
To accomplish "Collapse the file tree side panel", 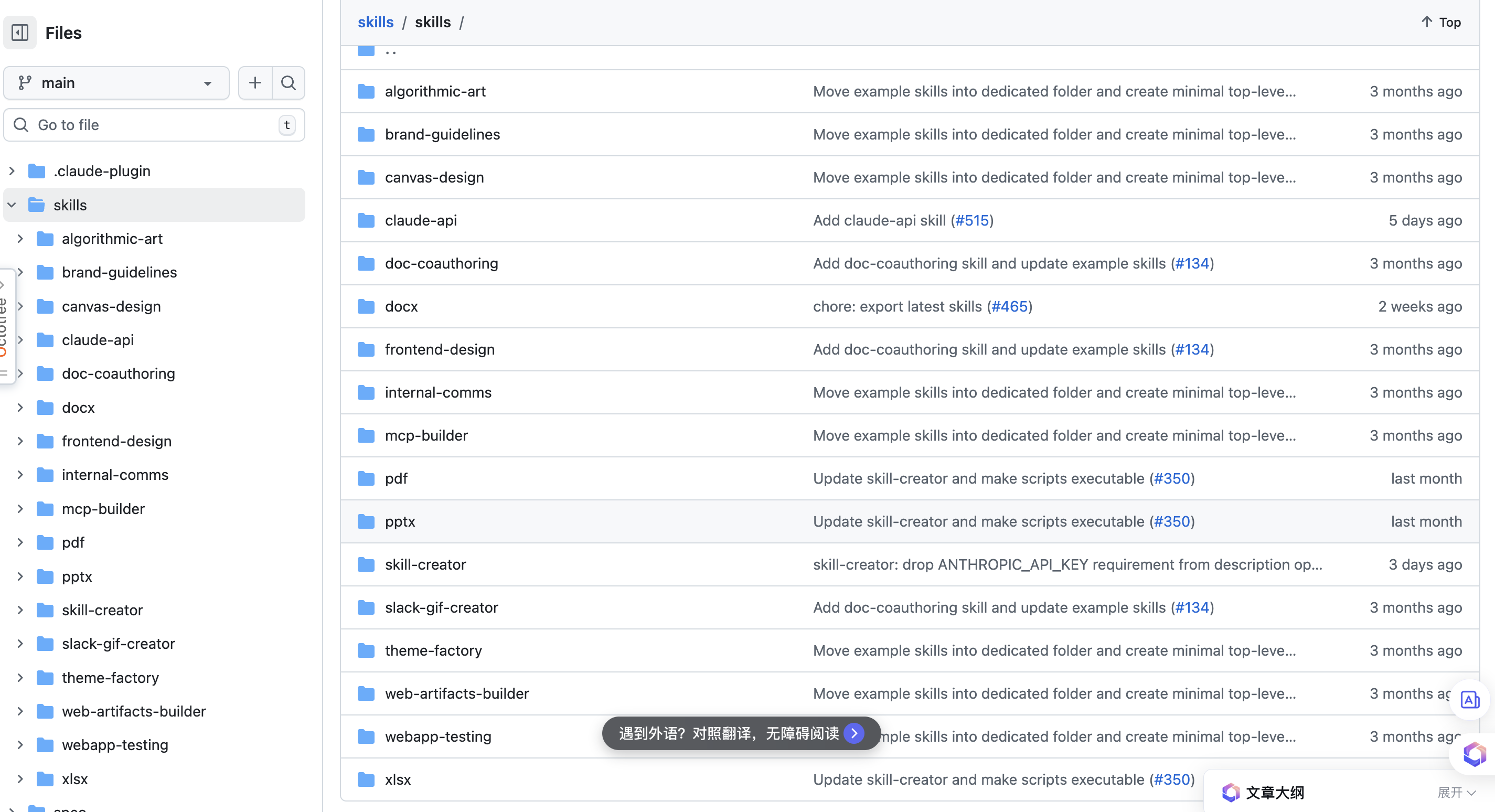I will click(20, 33).
